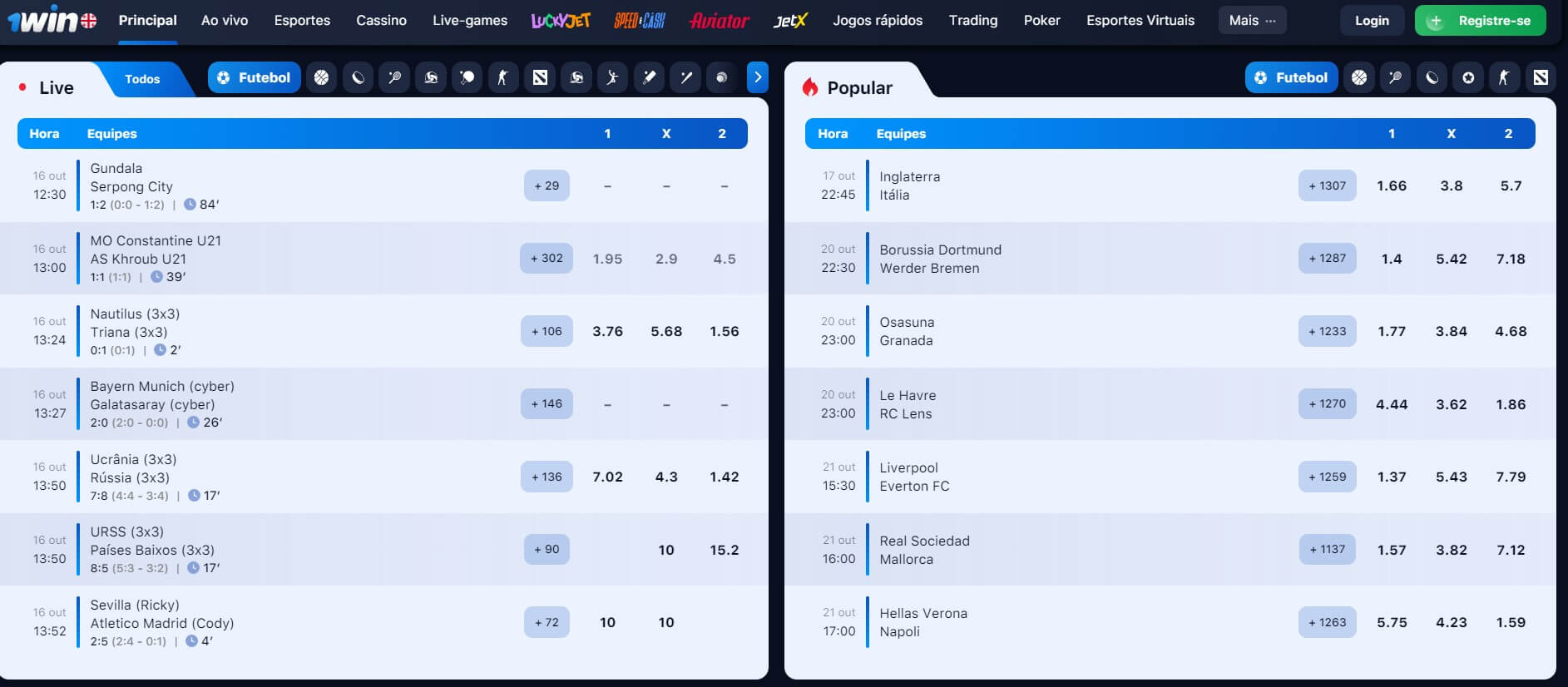This screenshot has width=1568, height=687.
Task: Pick 1.57 odds for Real Sociedad
Action: click(1391, 550)
